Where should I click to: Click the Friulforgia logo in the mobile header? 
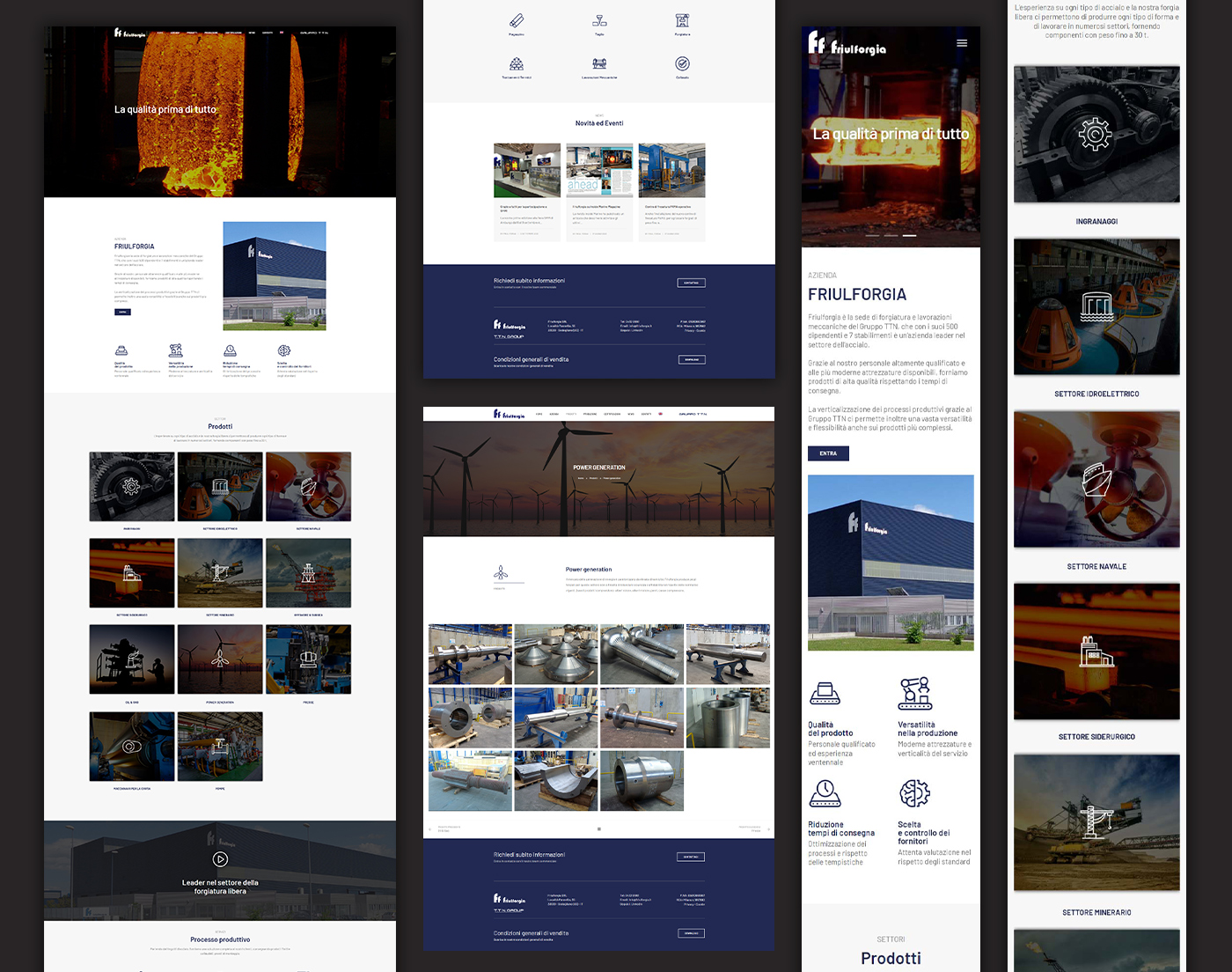point(847,44)
